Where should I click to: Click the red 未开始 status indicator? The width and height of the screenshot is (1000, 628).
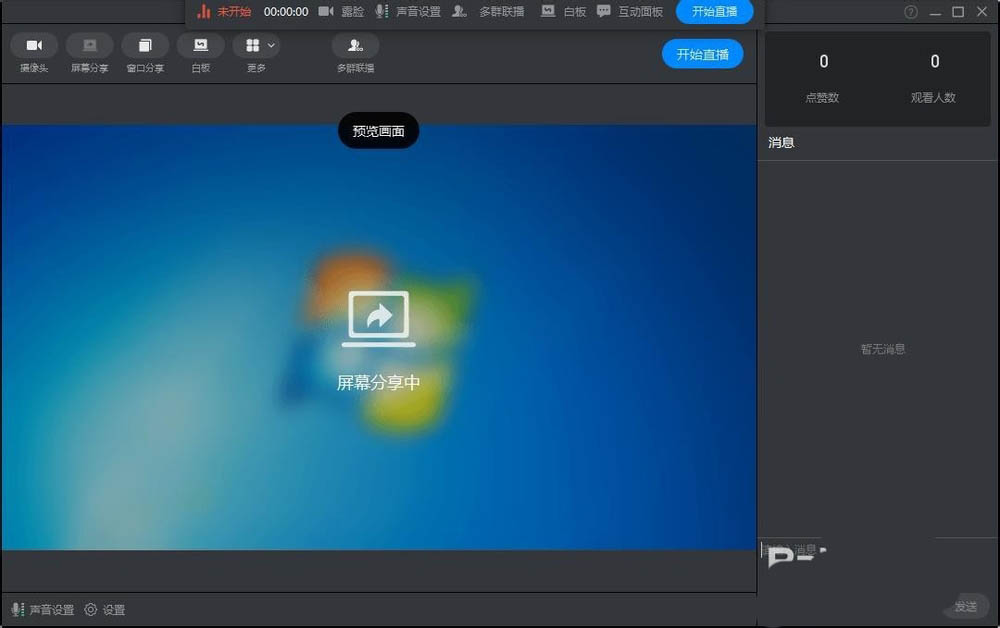(x=224, y=11)
